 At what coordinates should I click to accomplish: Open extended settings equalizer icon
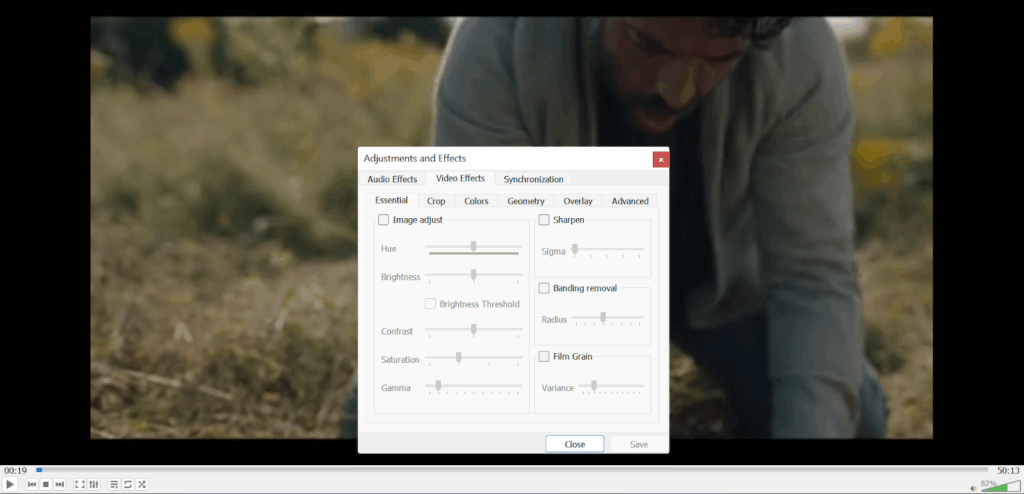pyautogui.click(x=94, y=484)
